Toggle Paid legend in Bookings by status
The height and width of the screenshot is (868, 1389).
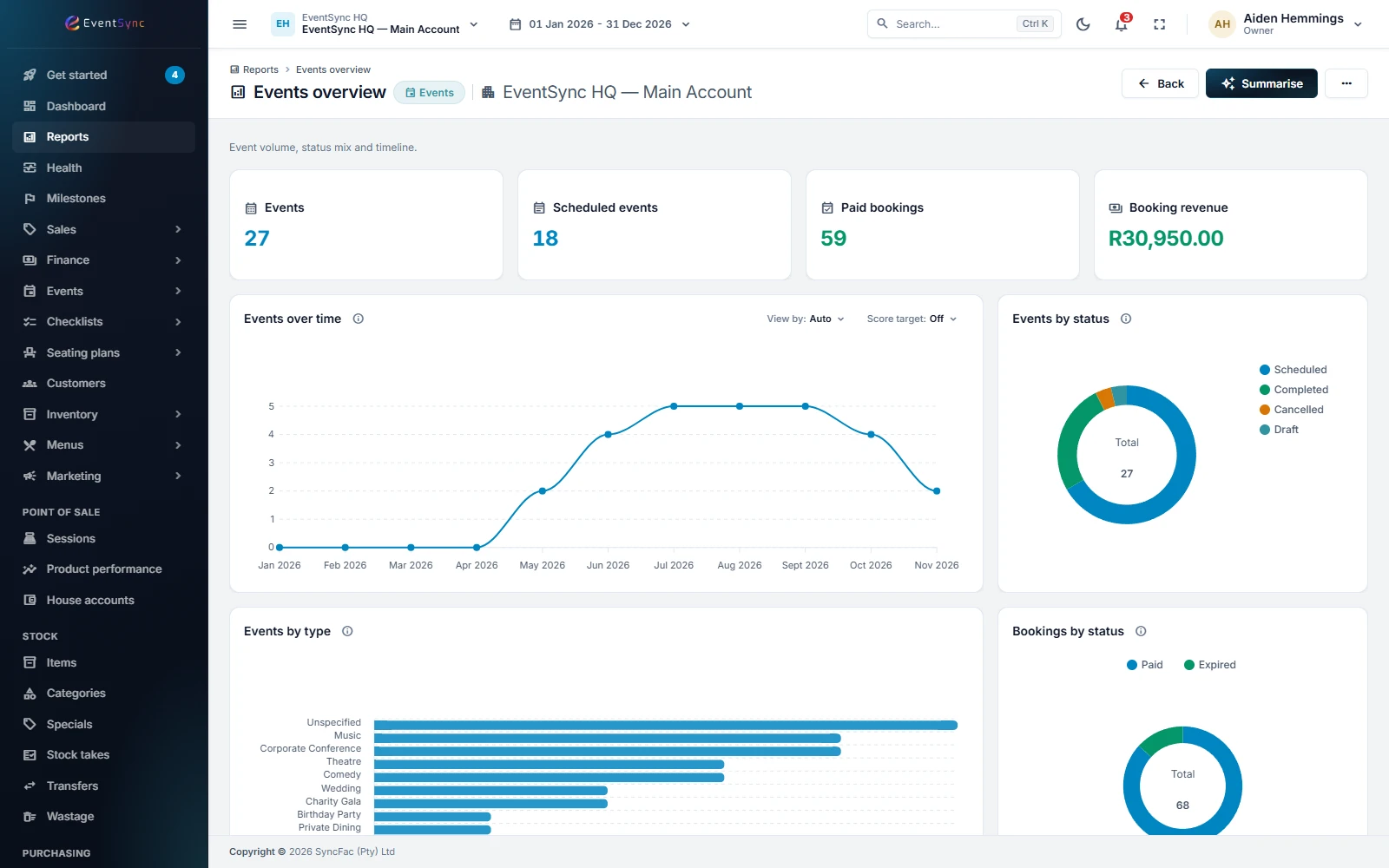point(1144,665)
